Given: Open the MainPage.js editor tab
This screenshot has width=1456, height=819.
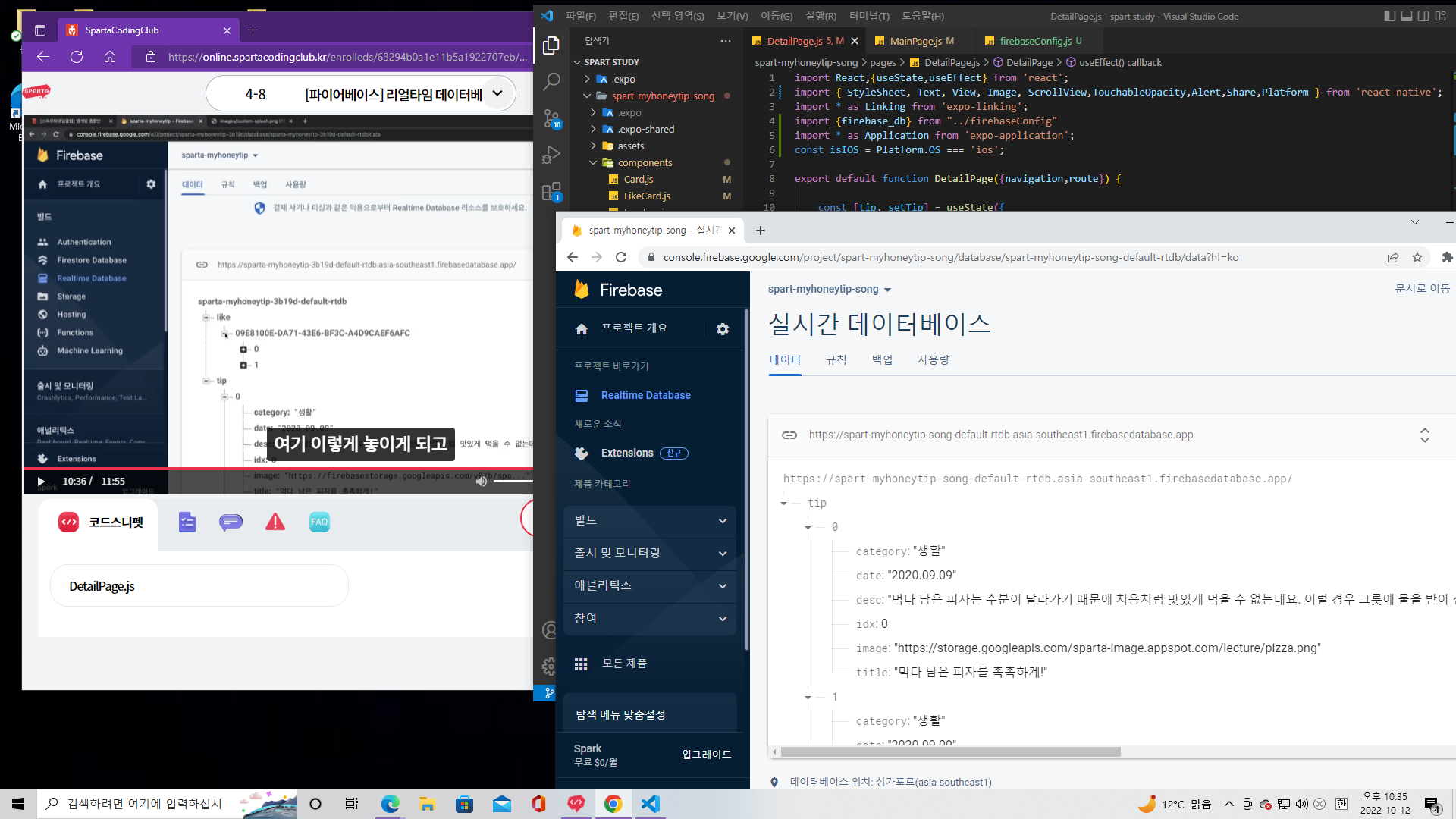Looking at the screenshot, I should (915, 42).
